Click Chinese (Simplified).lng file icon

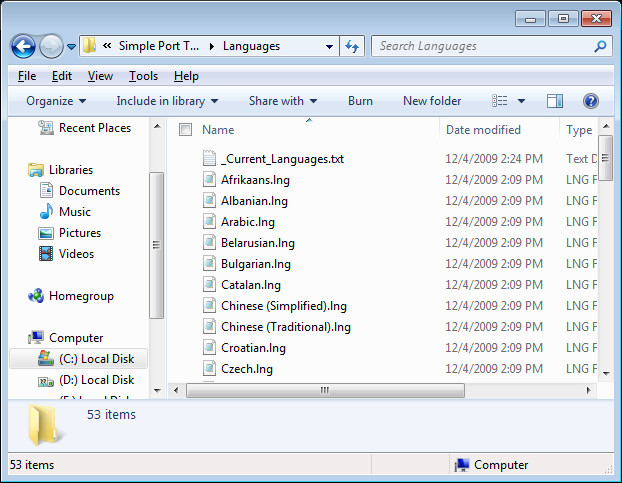click(x=209, y=306)
